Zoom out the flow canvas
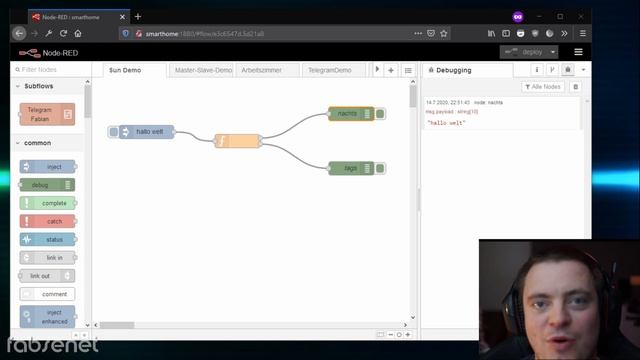 pos(391,335)
